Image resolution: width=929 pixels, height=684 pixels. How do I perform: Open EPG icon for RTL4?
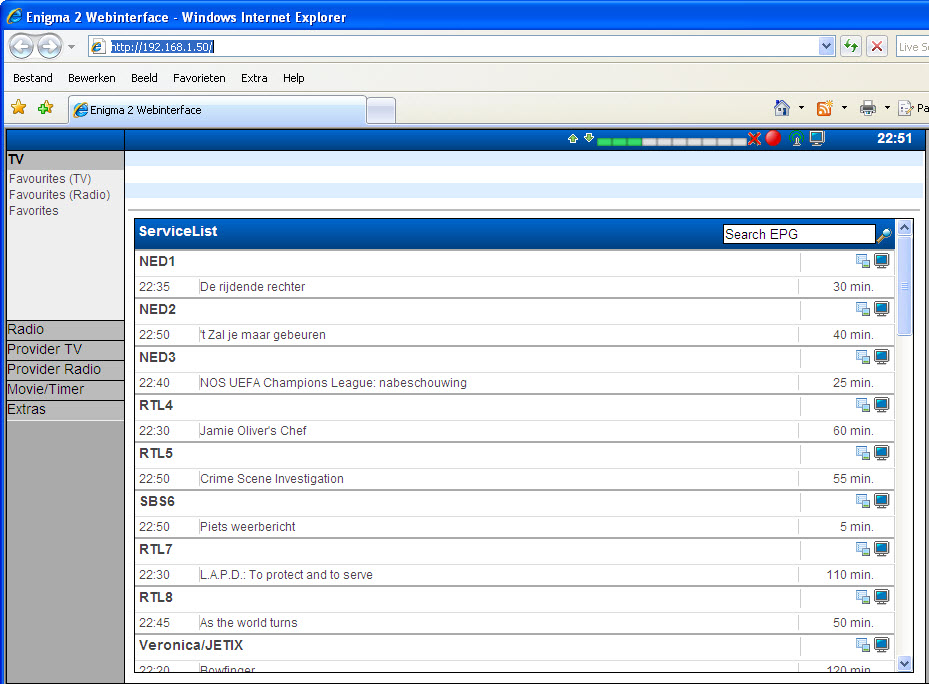pos(863,405)
